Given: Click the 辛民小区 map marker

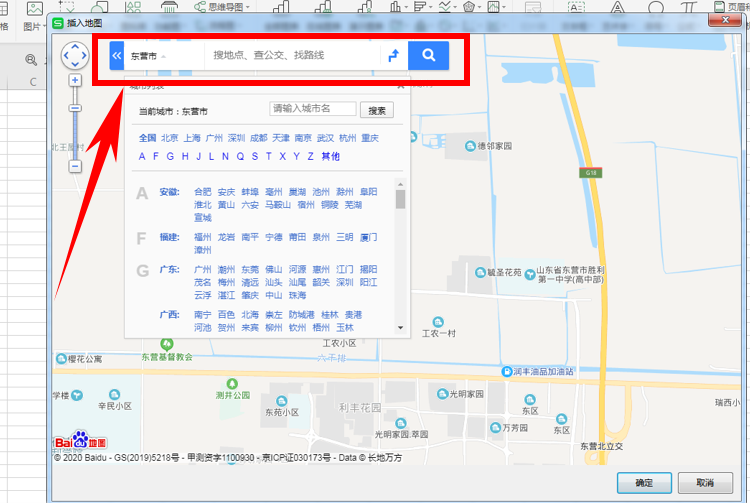Looking at the screenshot, I should point(114,394).
